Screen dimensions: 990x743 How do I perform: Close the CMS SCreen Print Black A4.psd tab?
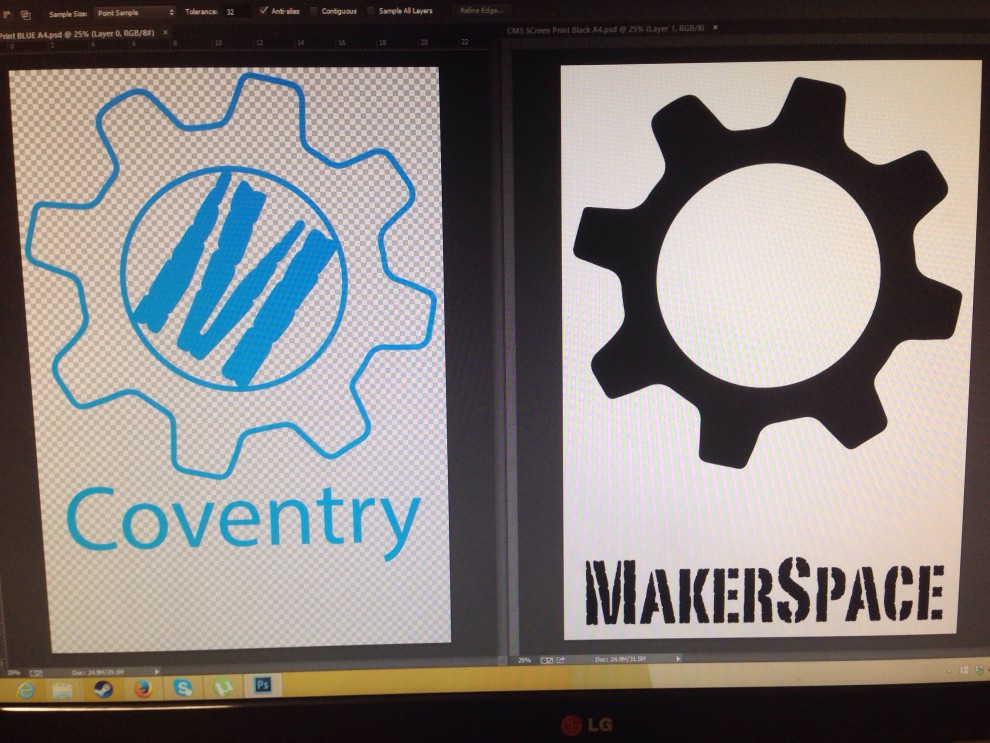point(715,28)
